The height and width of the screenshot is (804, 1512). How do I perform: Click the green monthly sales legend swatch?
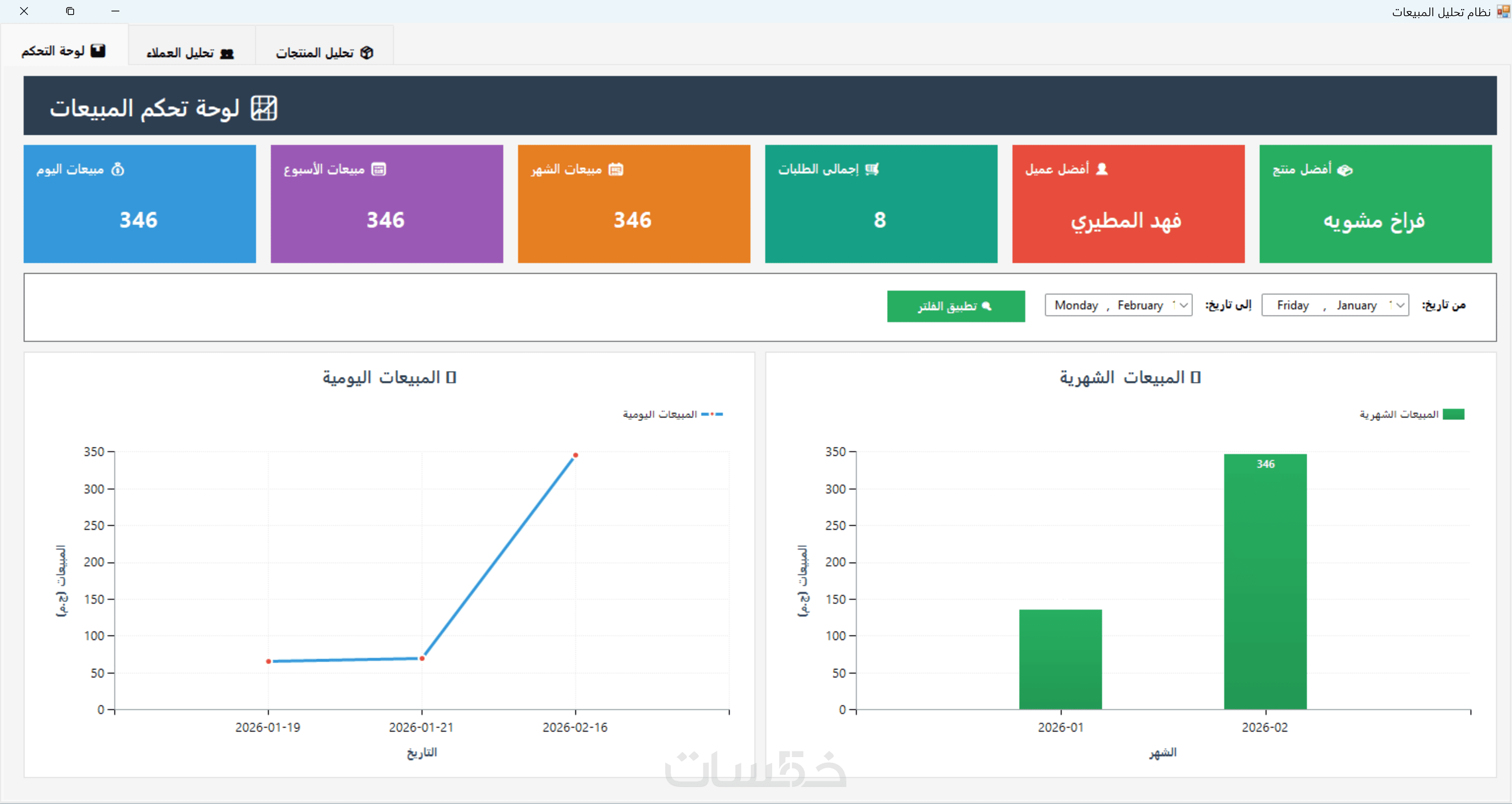pyautogui.click(x=1453, y=414)
